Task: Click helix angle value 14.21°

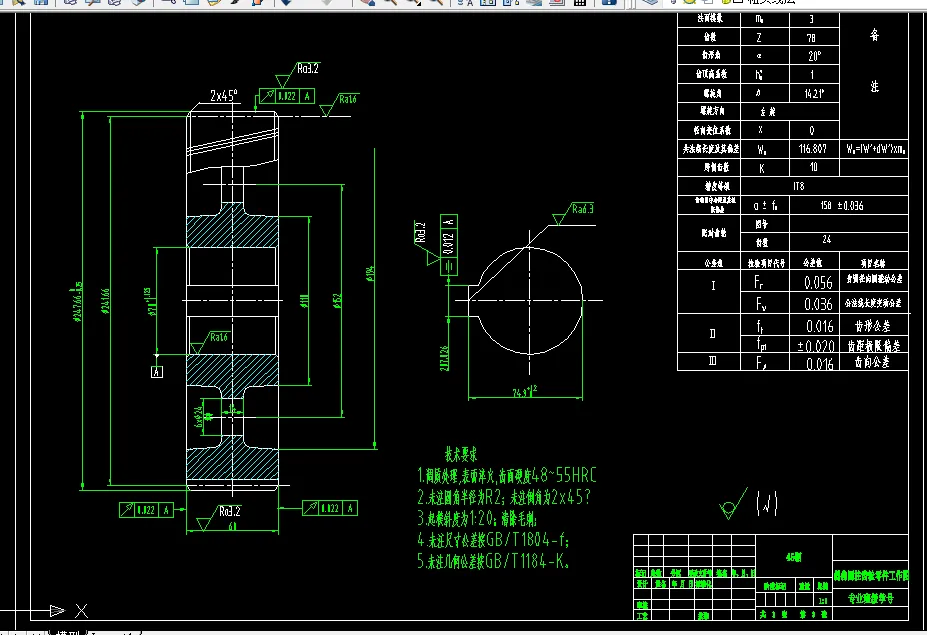Action: click(x=815, y=93)
